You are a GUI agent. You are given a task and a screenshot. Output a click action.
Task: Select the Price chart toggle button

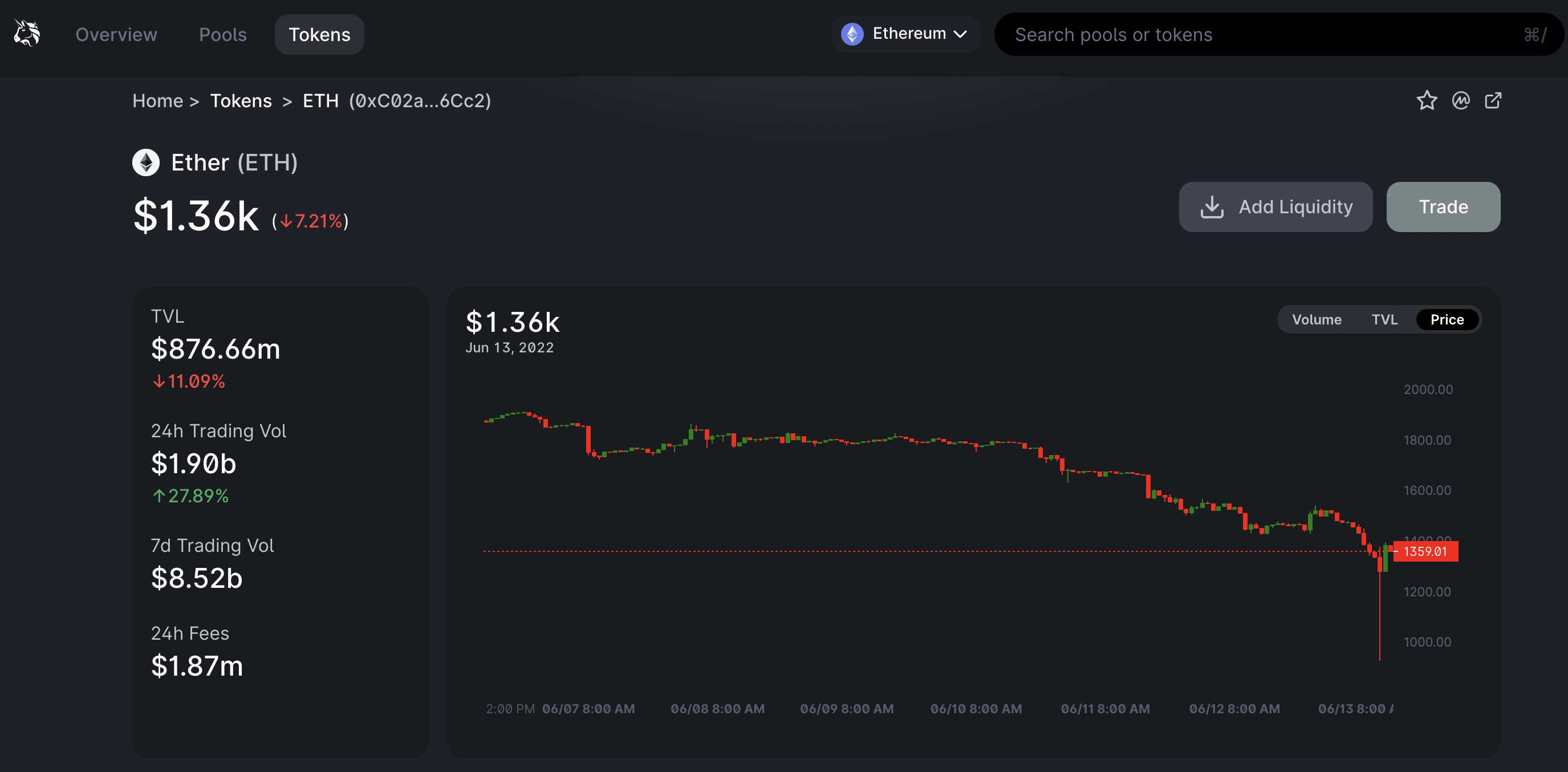click(x=1446, y=320)
